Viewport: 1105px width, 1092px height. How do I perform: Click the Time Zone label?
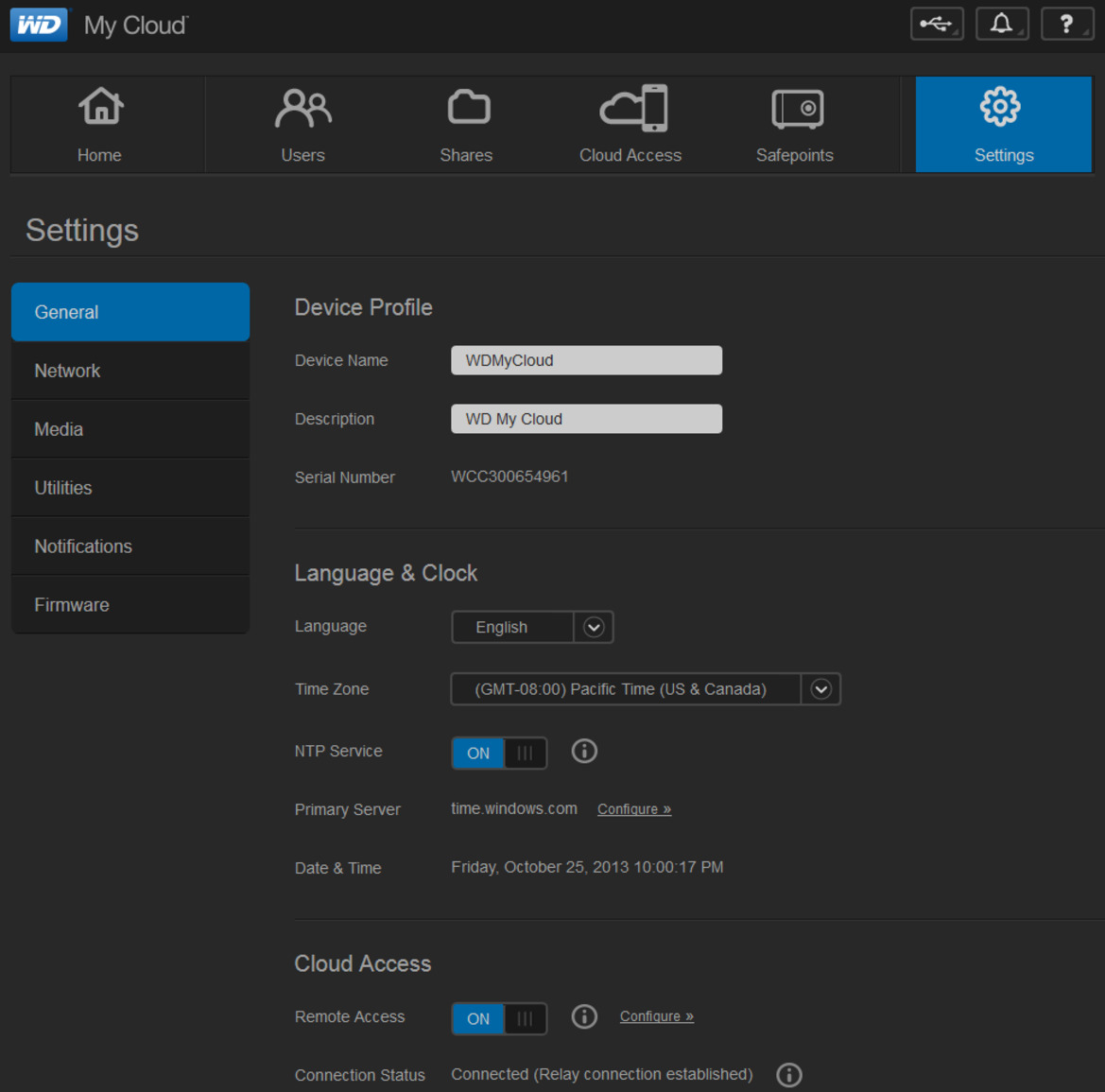(332, 688)
